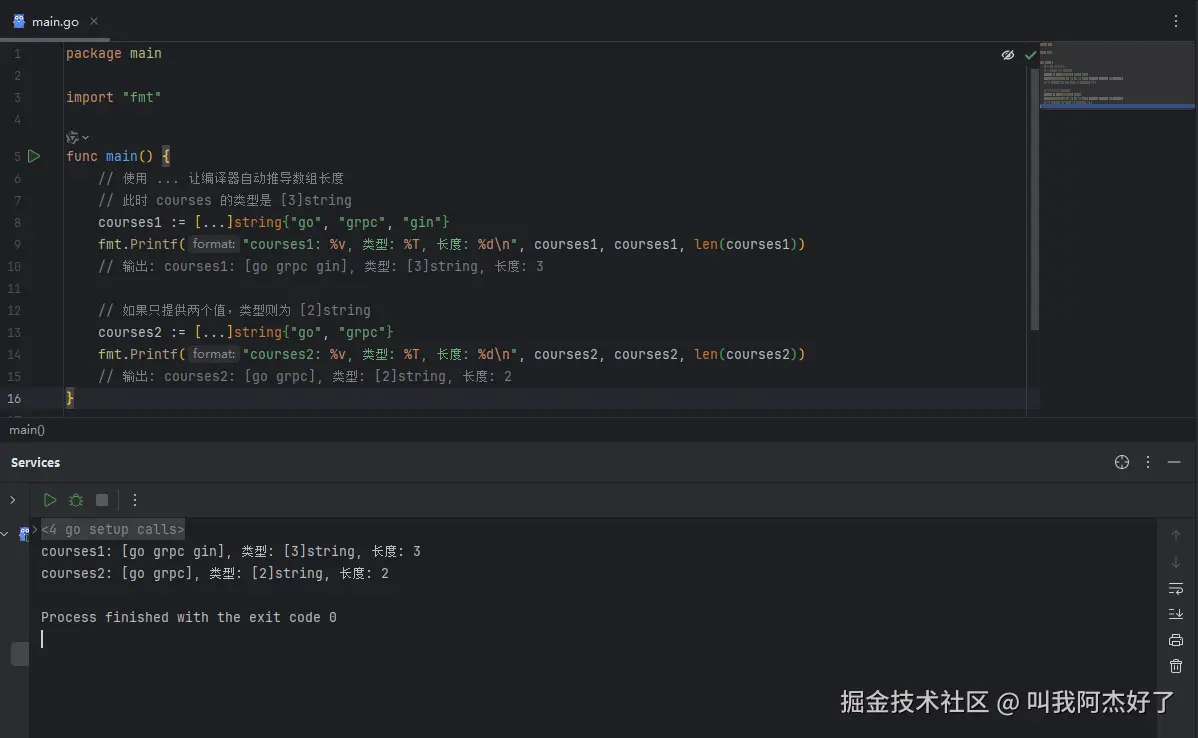1198x738 pixels.
Task: Click the code minimap preview
Action: tap(1116, 76)
